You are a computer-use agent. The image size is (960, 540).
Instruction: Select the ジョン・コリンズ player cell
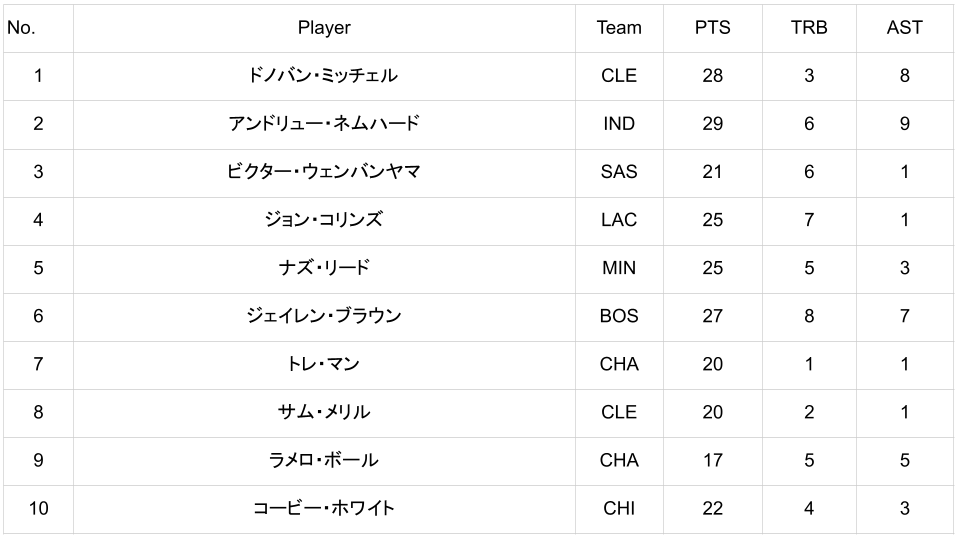pyautogui.click(x=324, y=220)
